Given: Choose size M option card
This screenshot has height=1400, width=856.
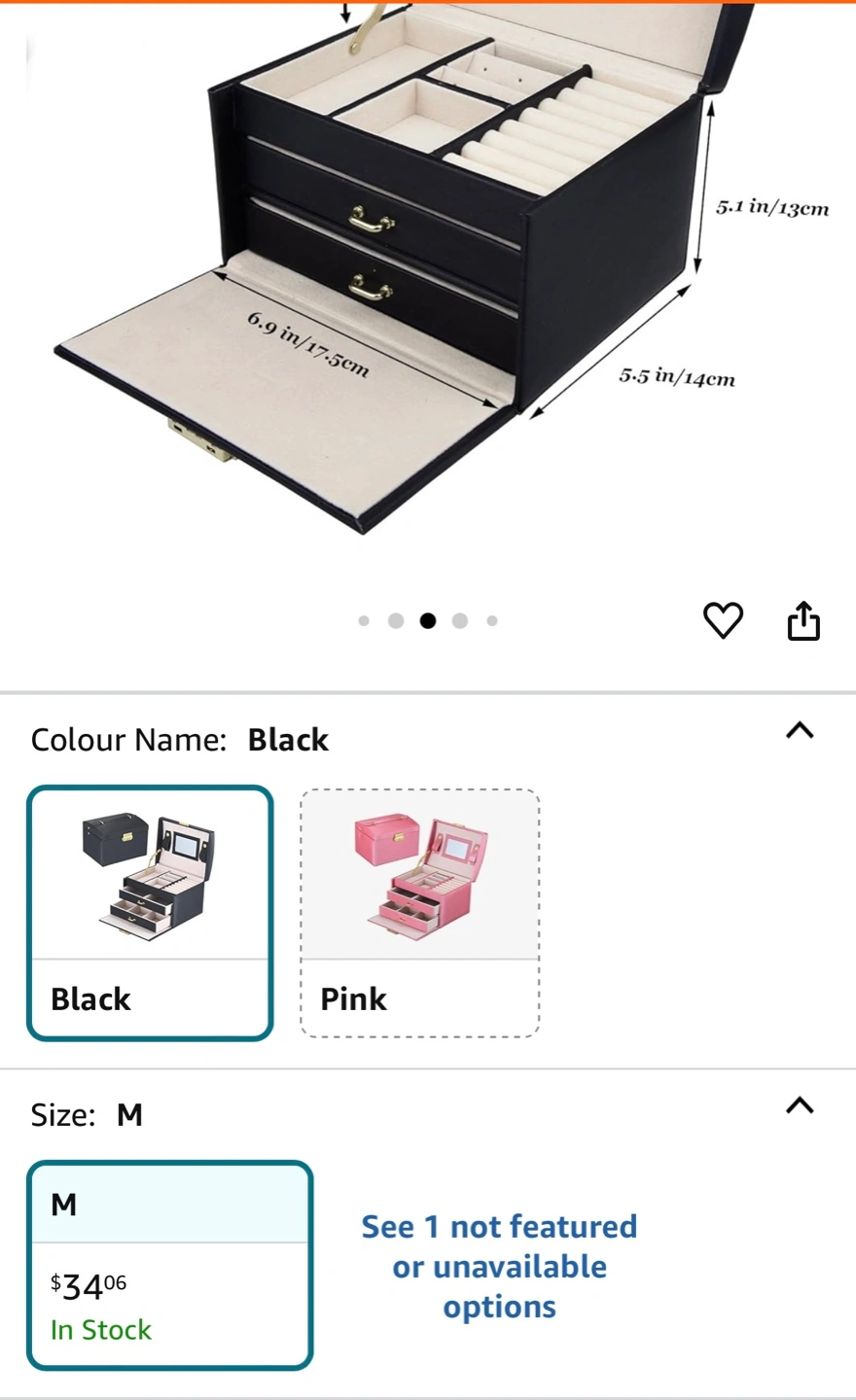Looking at the screenshot, I should pyautogui.click(x=170, y=1265).
